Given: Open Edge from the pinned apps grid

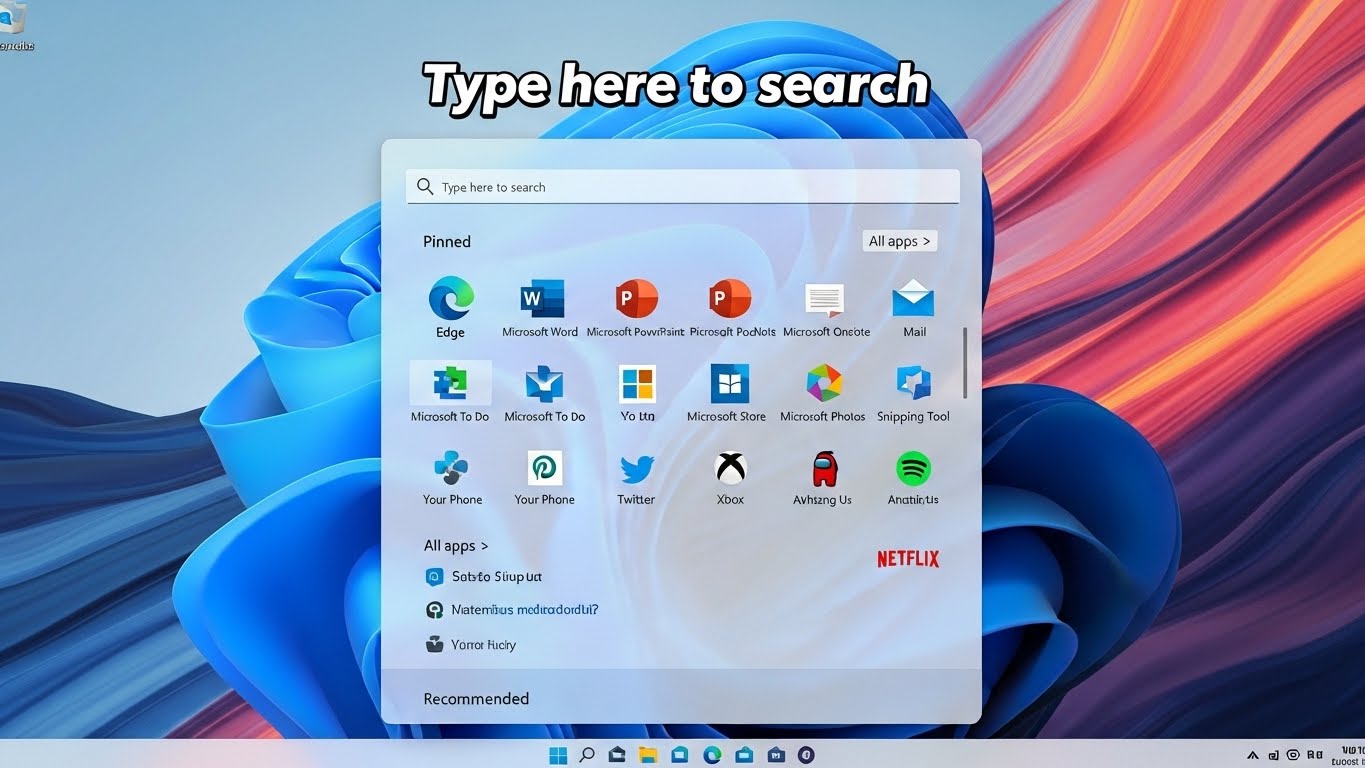Looking at the screenshot, I should 450,309.
